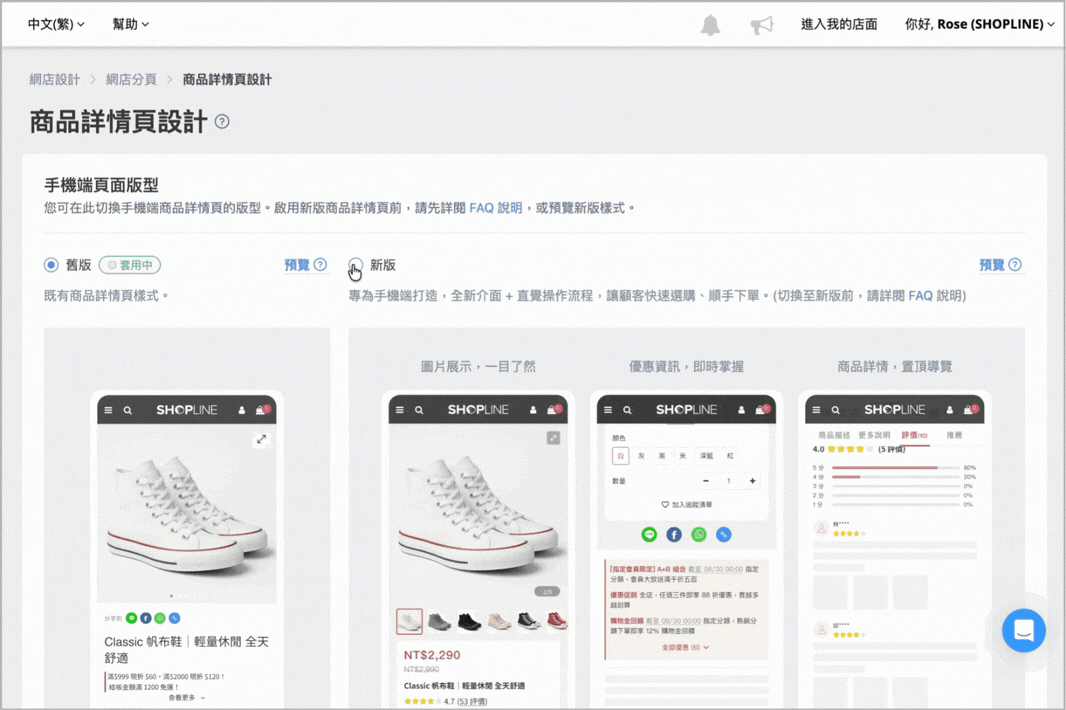The image size is (1066, 710).
Task: Click 圖片展示，一目了然 caption
Action: pyautogui.click(x=478, y=367)
